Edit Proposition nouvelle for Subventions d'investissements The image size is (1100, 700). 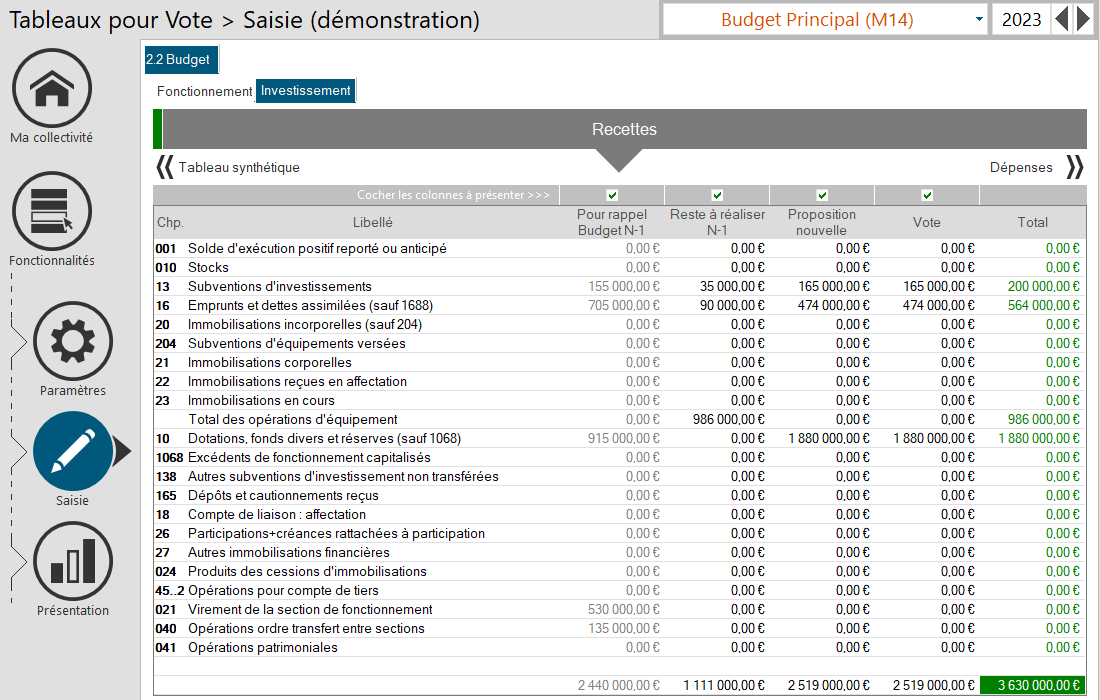(x=822, y=286)
